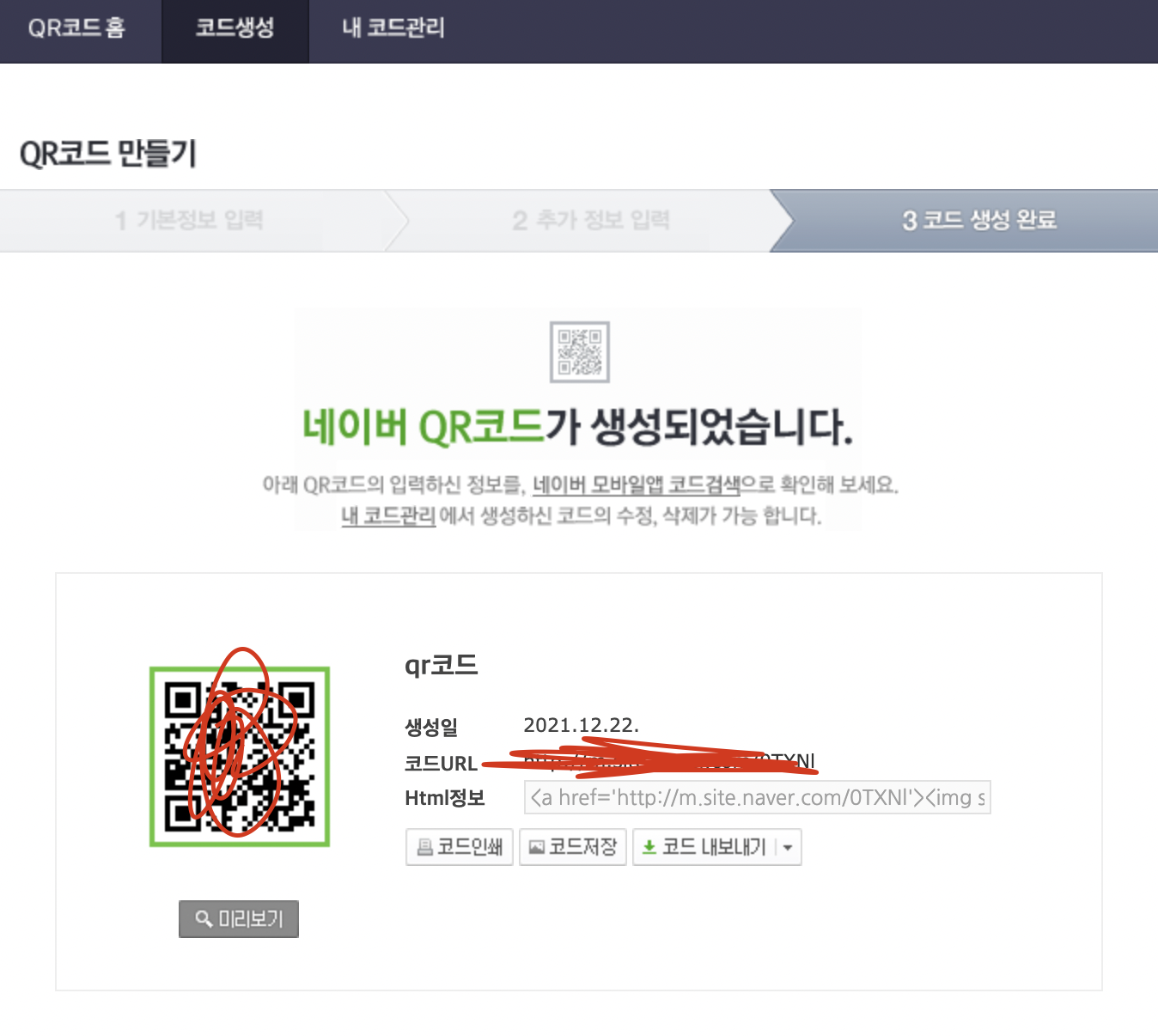Image resolution: width=1158 pixels, height=1036 pixels.
Task: Open the QR코드 홈 tab
Action: pyautogui.click(x=77, y=28)
